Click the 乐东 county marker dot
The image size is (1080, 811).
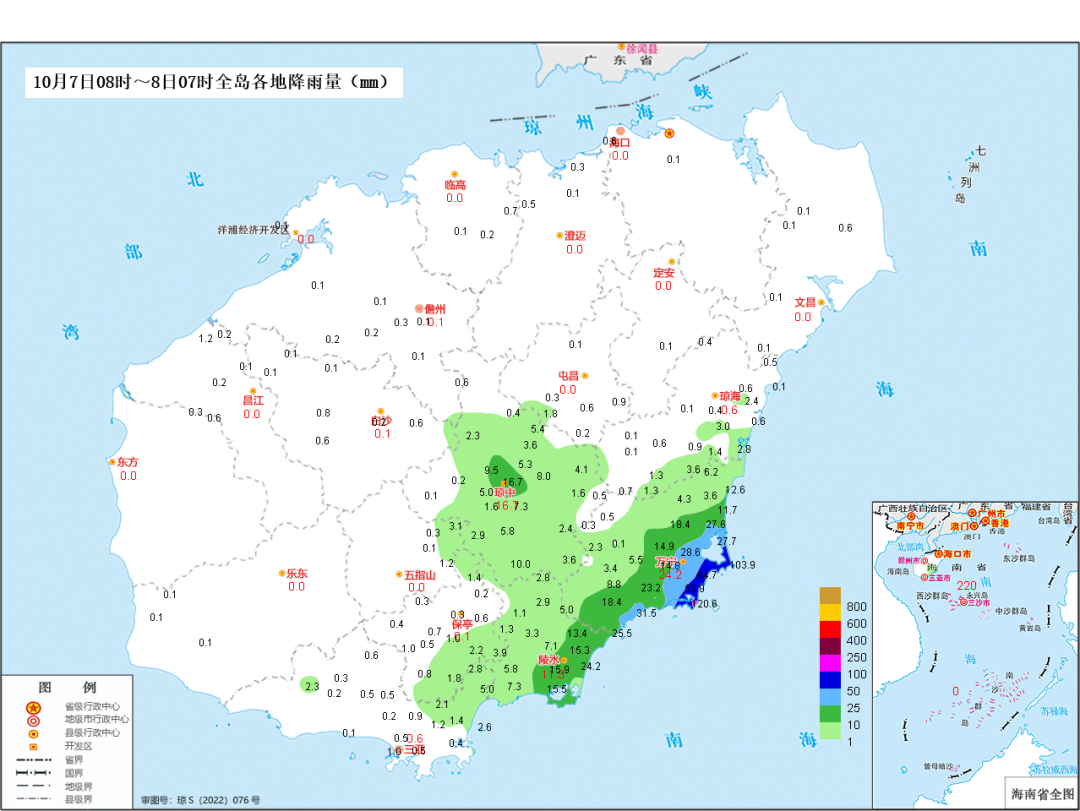[x=282, y=573]
